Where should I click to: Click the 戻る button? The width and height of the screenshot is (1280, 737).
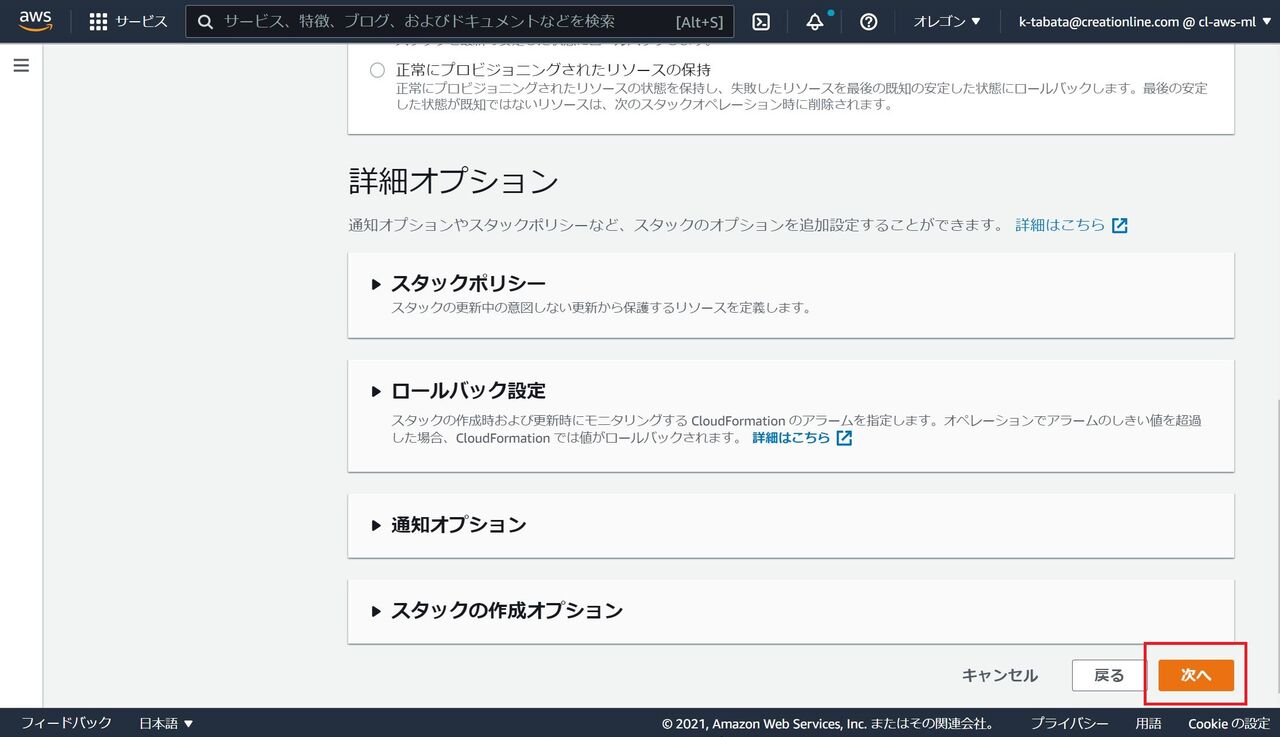click(x=1109, y=676)
